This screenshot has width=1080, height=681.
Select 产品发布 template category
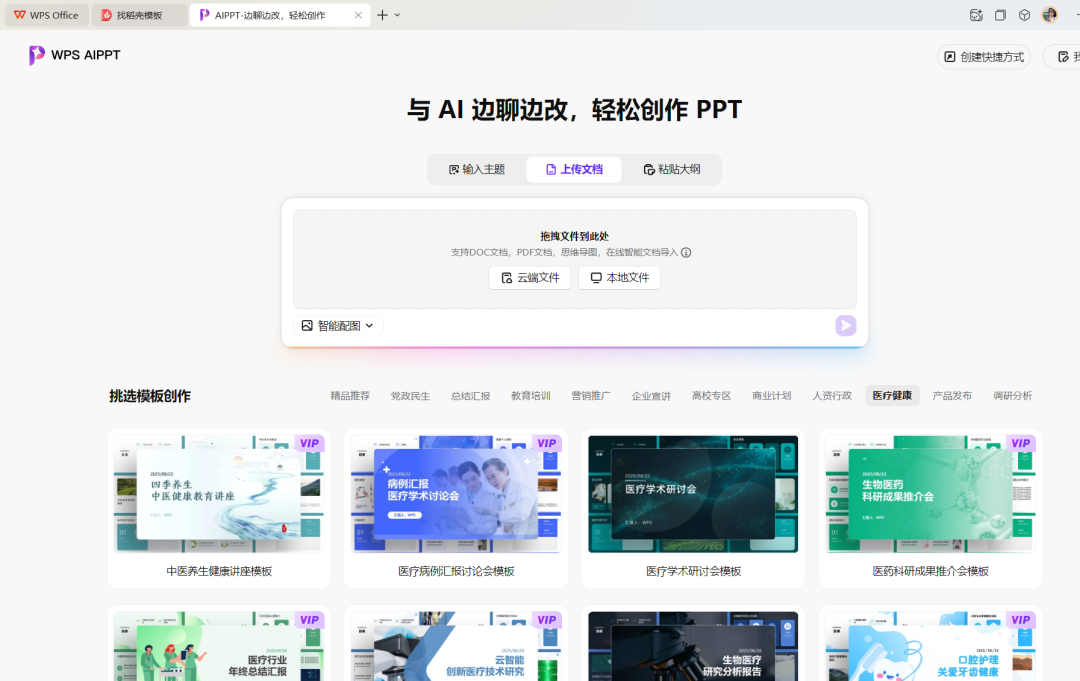coord(952,396)
